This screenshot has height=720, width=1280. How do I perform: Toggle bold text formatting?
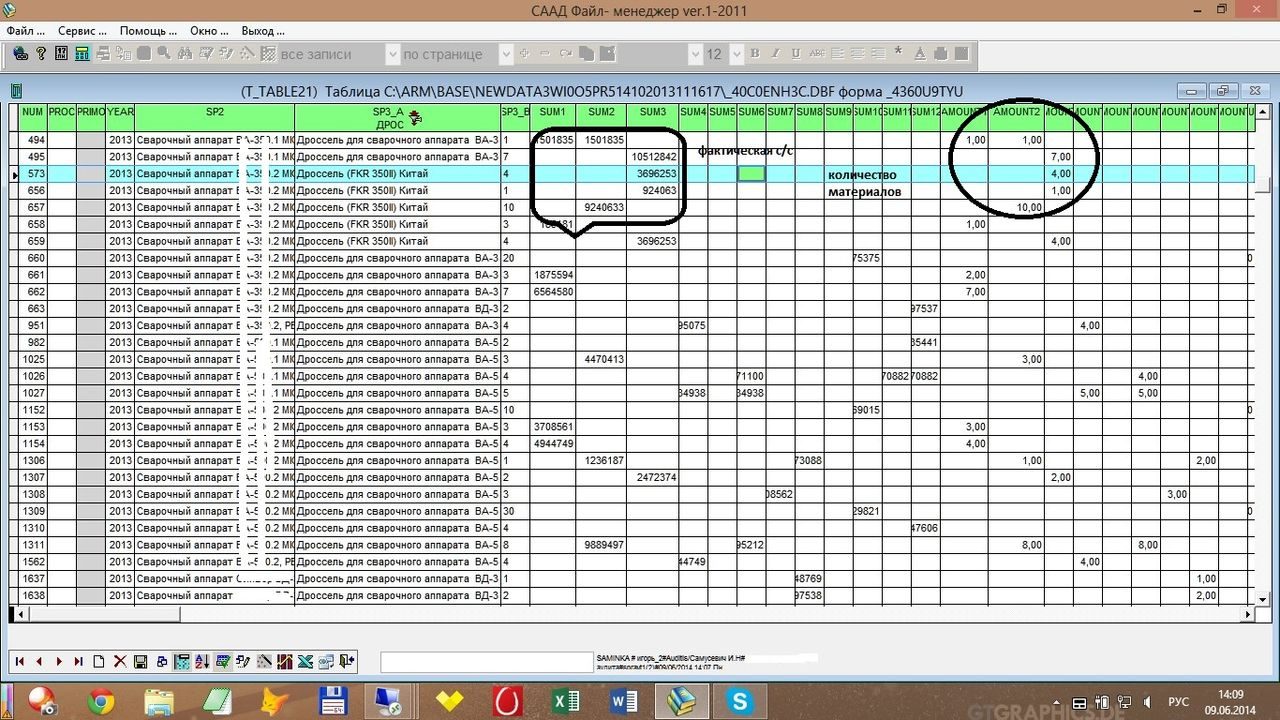pos(755,54)
